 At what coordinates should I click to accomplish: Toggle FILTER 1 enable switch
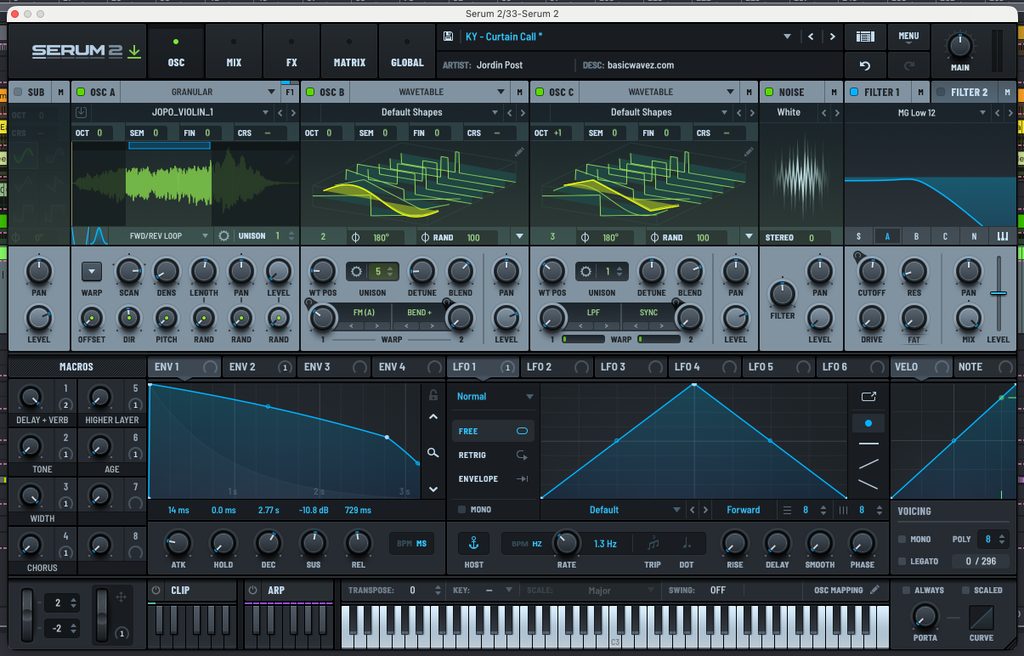point(854,92)
